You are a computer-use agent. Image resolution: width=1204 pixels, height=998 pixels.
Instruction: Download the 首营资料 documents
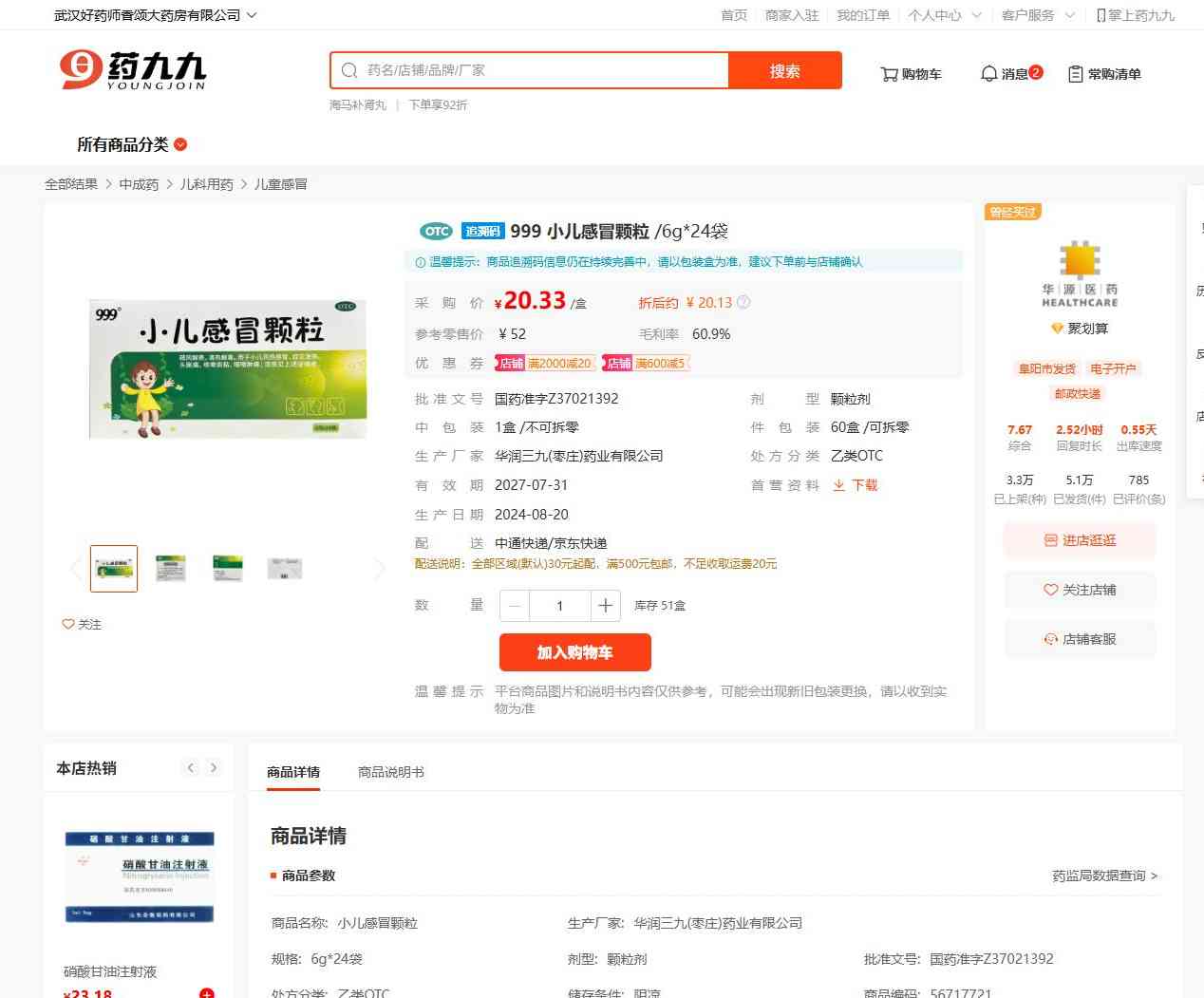coord(855,485)
